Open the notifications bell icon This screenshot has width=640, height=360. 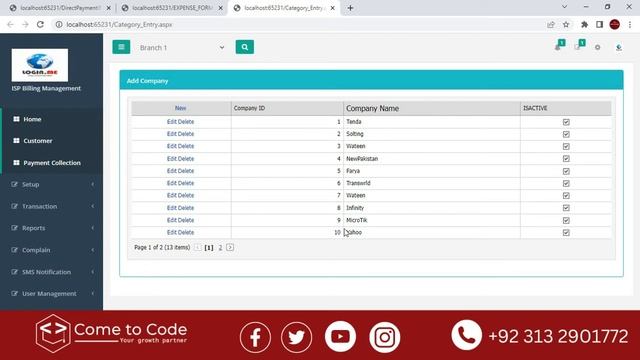tap(558, 47)
